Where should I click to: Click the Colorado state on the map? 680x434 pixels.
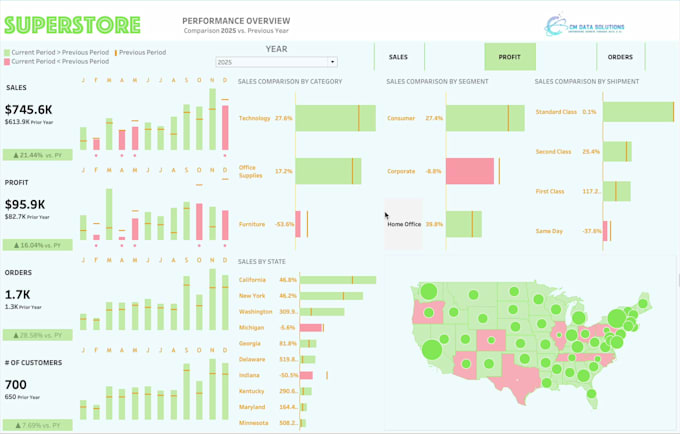491,340
